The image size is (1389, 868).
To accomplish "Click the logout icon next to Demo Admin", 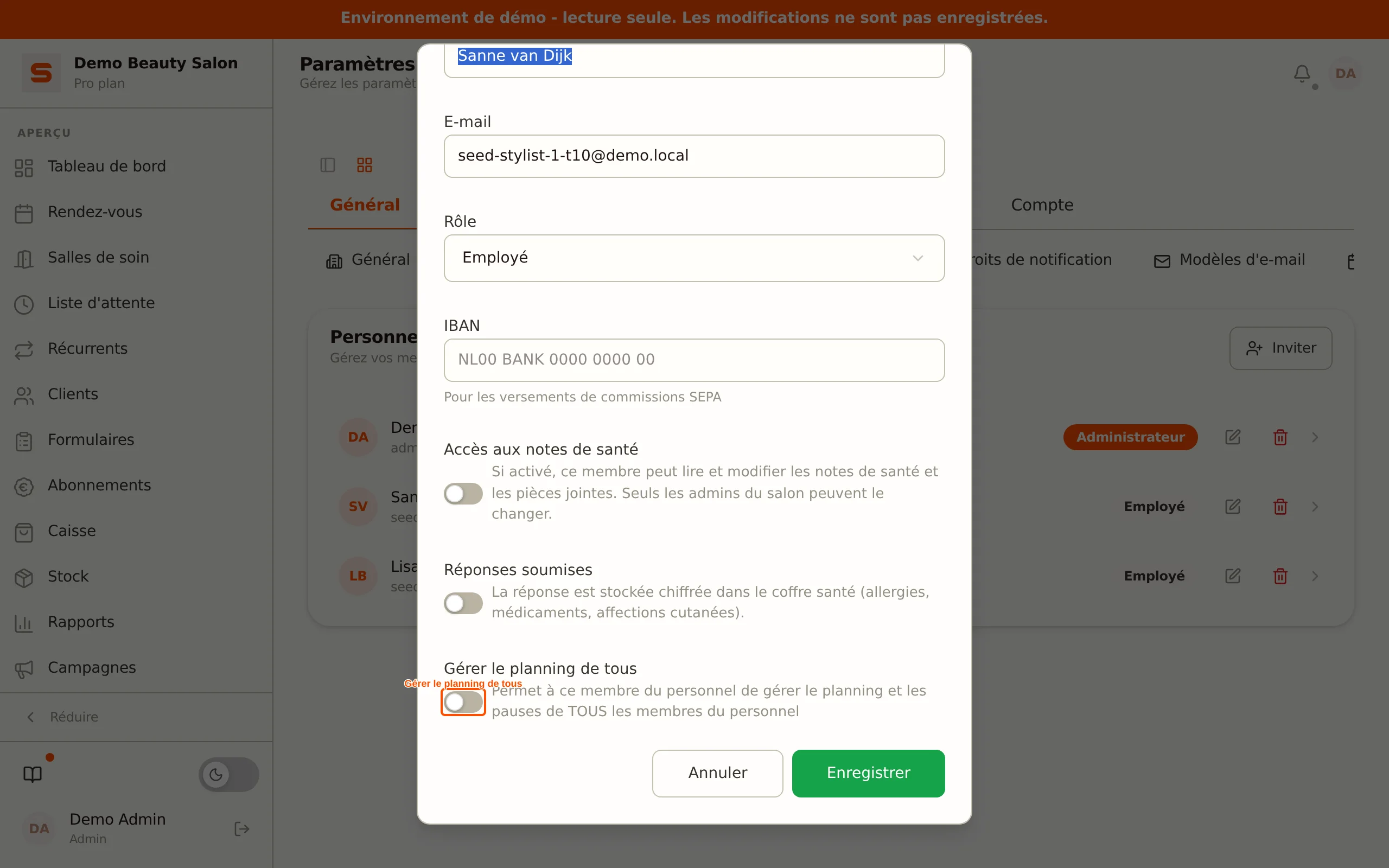I will pyautogui.click(x=241, y=828).
